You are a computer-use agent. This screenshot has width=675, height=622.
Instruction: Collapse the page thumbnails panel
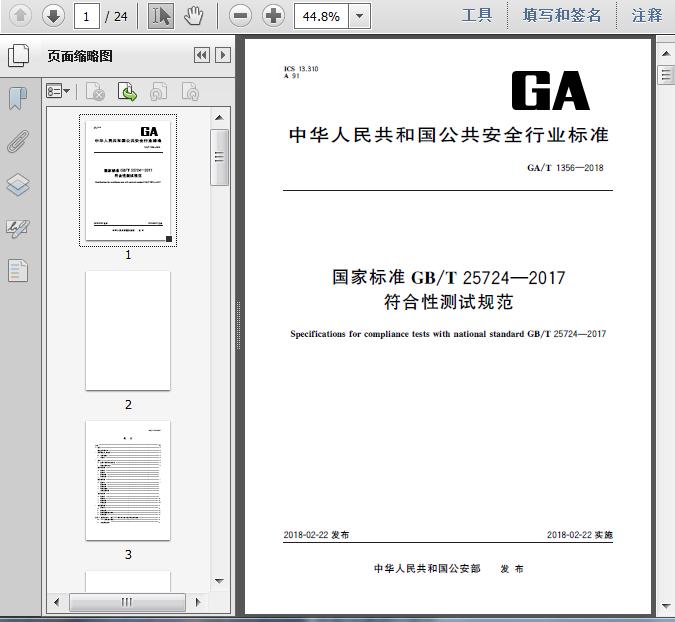[201, 56]
